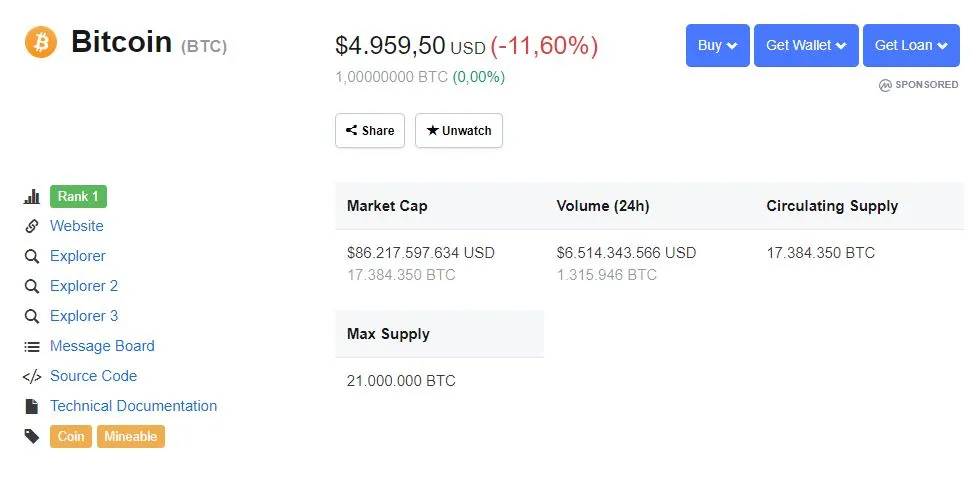The image size is (978, 497).
Task: Visit the Technical Documentation link
Action: pos(133,406)
